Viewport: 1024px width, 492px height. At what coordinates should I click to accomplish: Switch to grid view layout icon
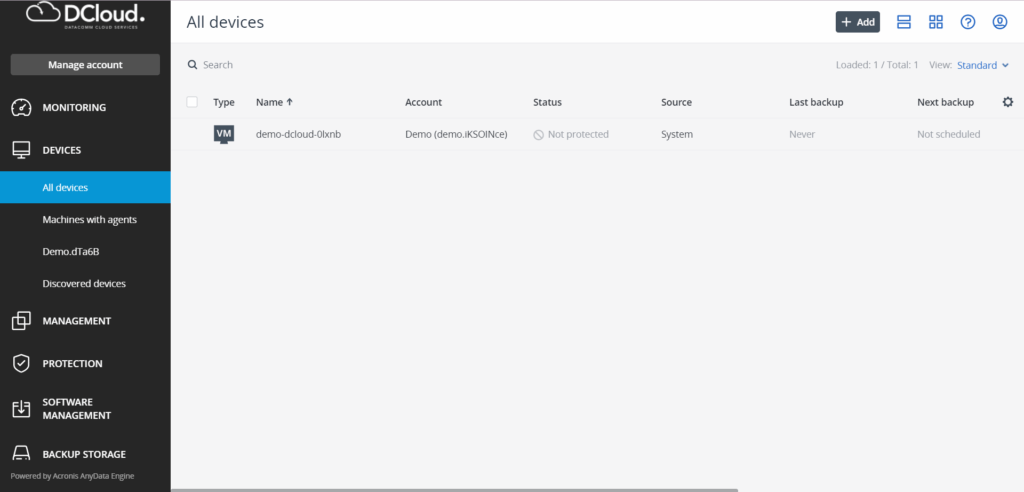(936, 22)
